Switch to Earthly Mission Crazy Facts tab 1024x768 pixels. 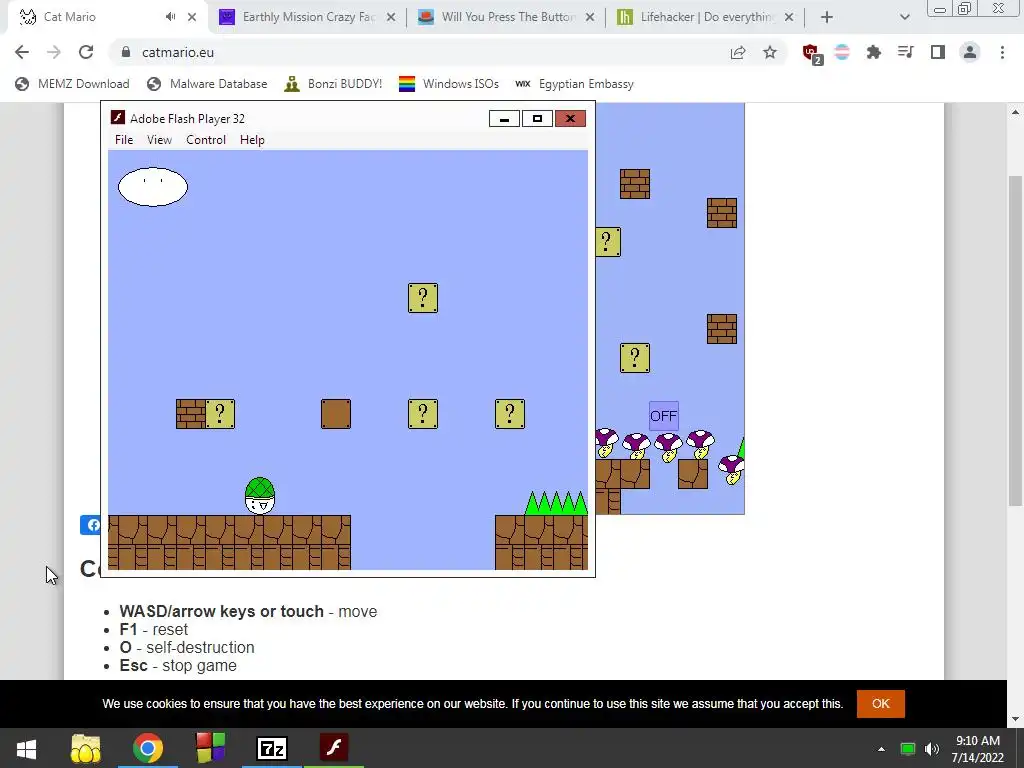[x=307, y=17]
